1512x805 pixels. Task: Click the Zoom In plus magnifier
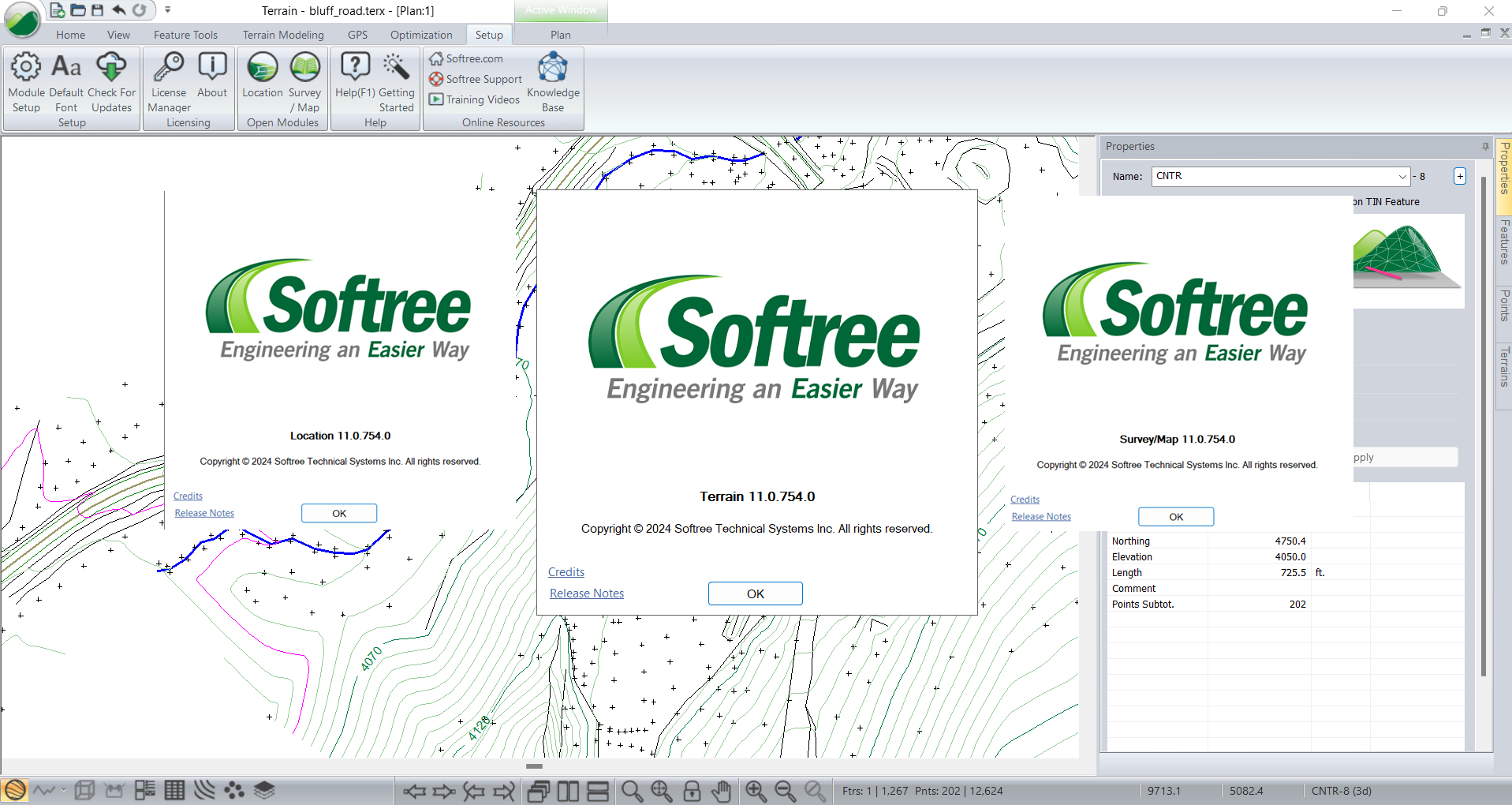[x=756, y=791]
